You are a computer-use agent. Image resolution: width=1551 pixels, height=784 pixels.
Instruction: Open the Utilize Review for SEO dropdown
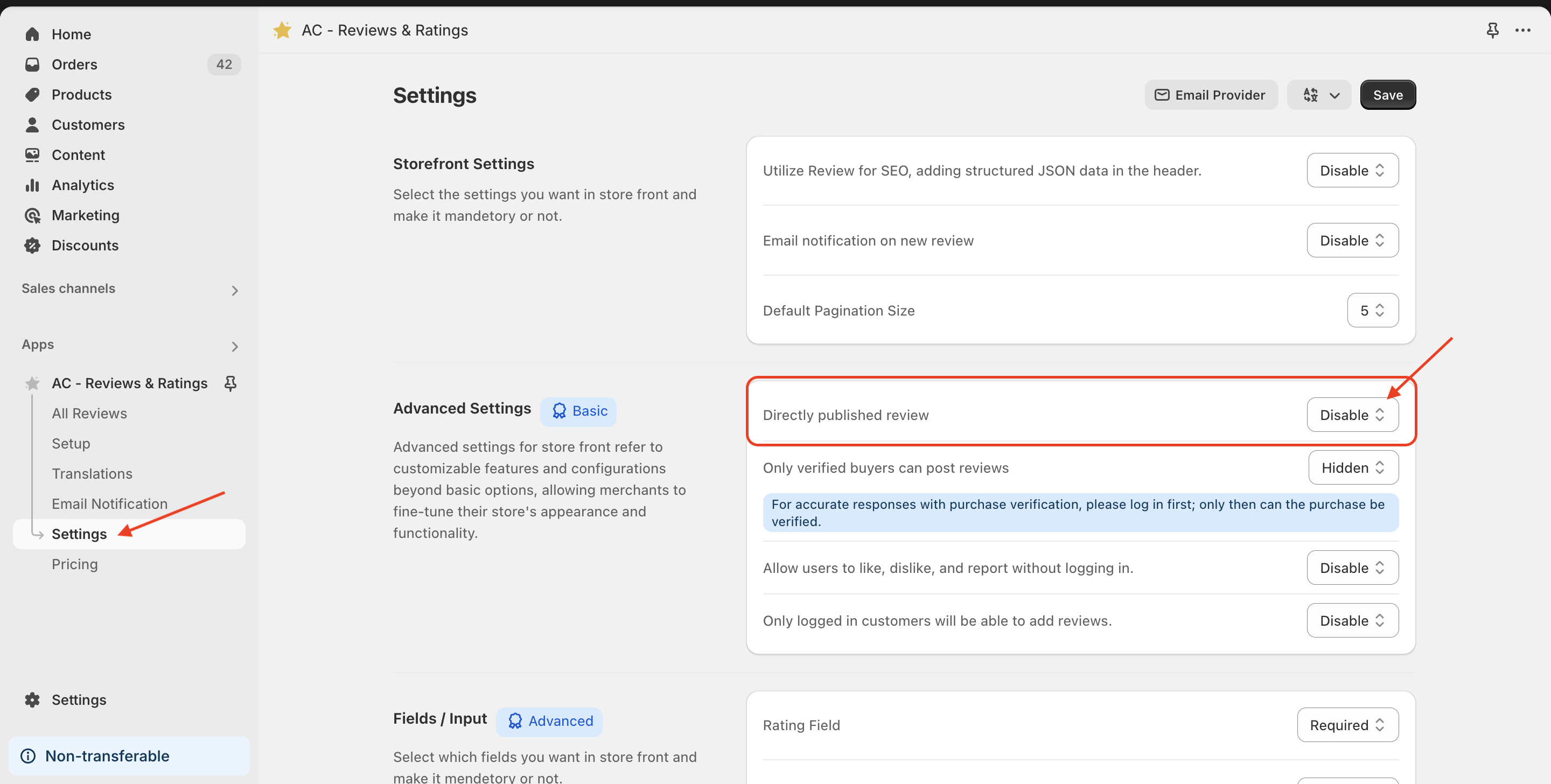click(x=1352, y=170)
